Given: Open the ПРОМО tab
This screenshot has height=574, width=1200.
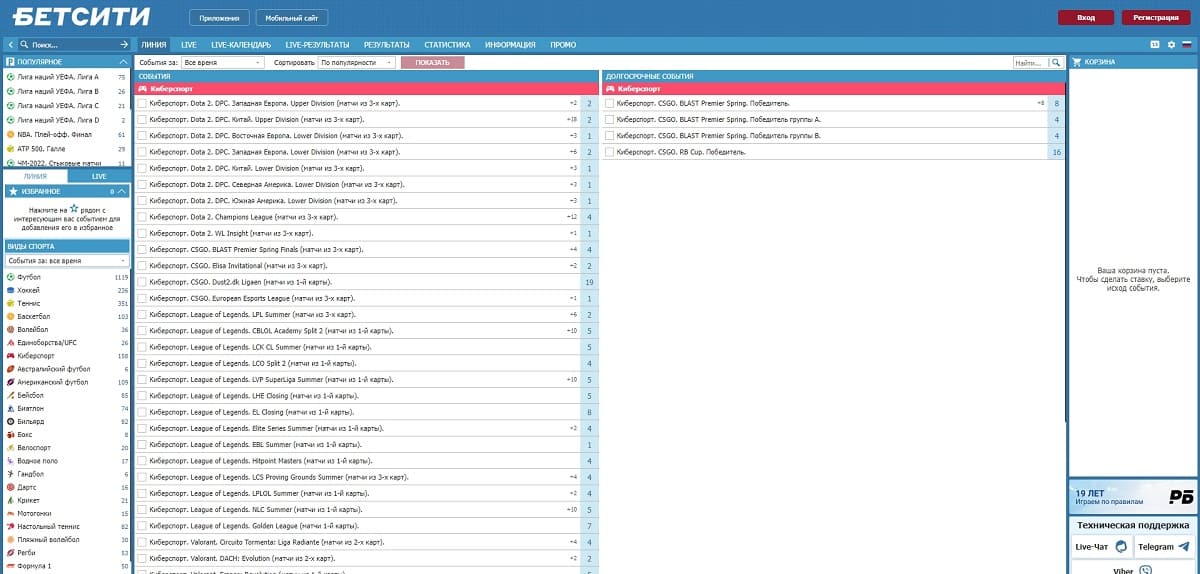Looking at the screenshot, I should pyautogui.click(x=563, y=45).
